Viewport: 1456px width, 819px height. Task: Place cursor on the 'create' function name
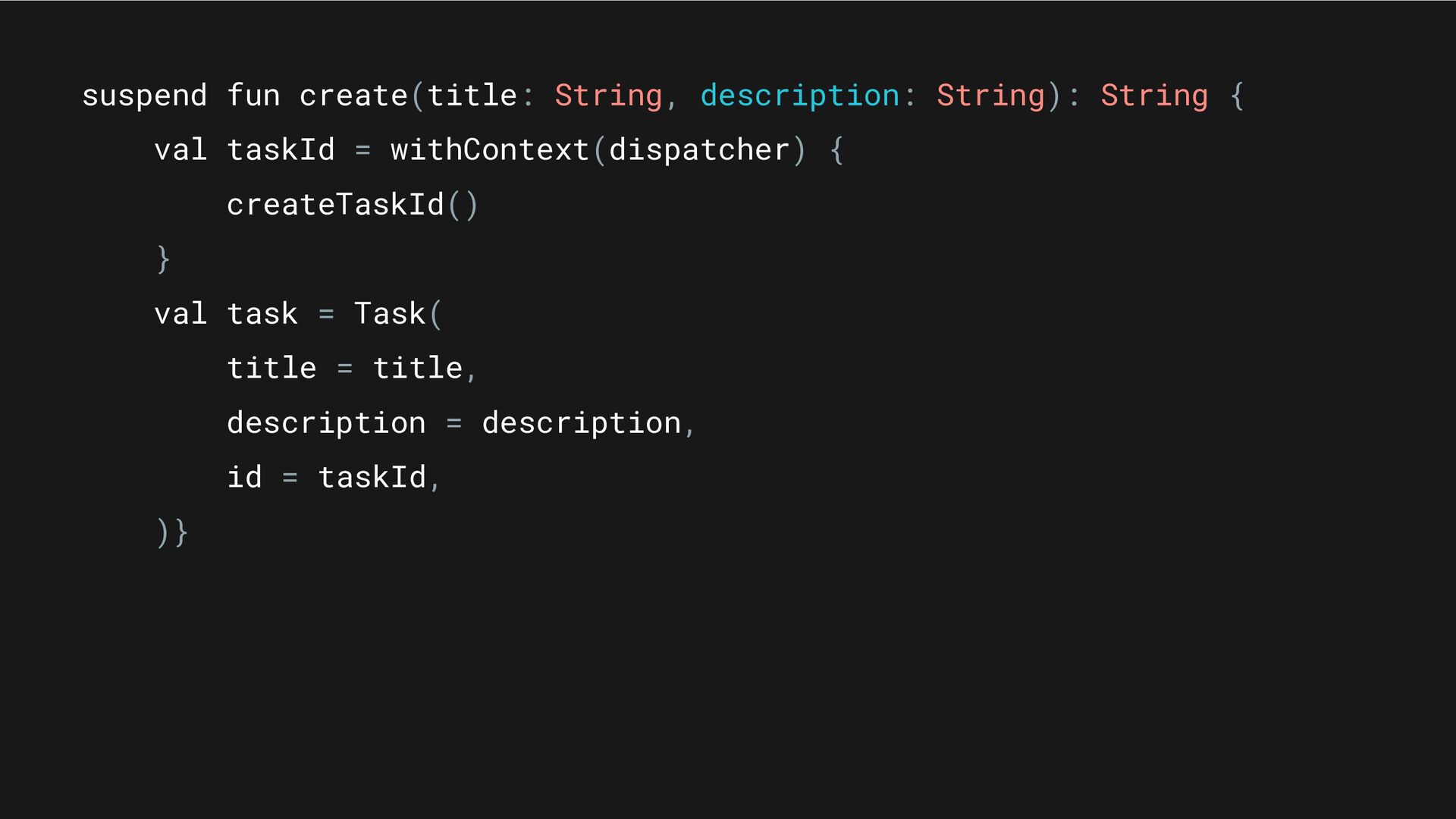353,96
